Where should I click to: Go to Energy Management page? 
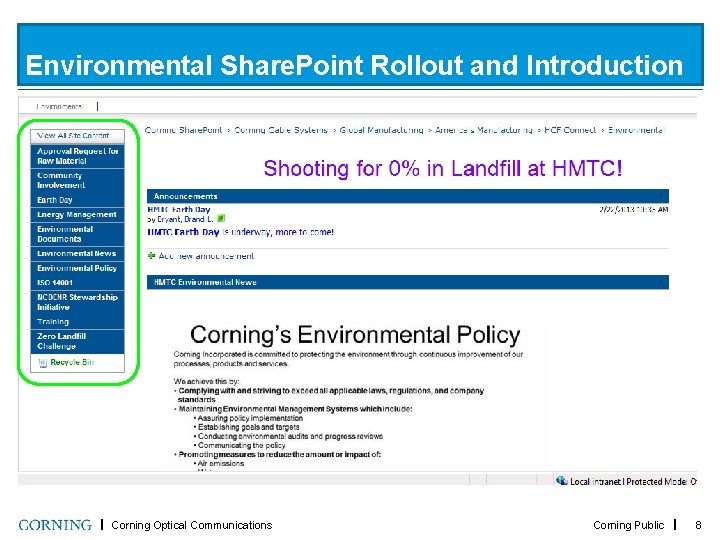(77, 214)
